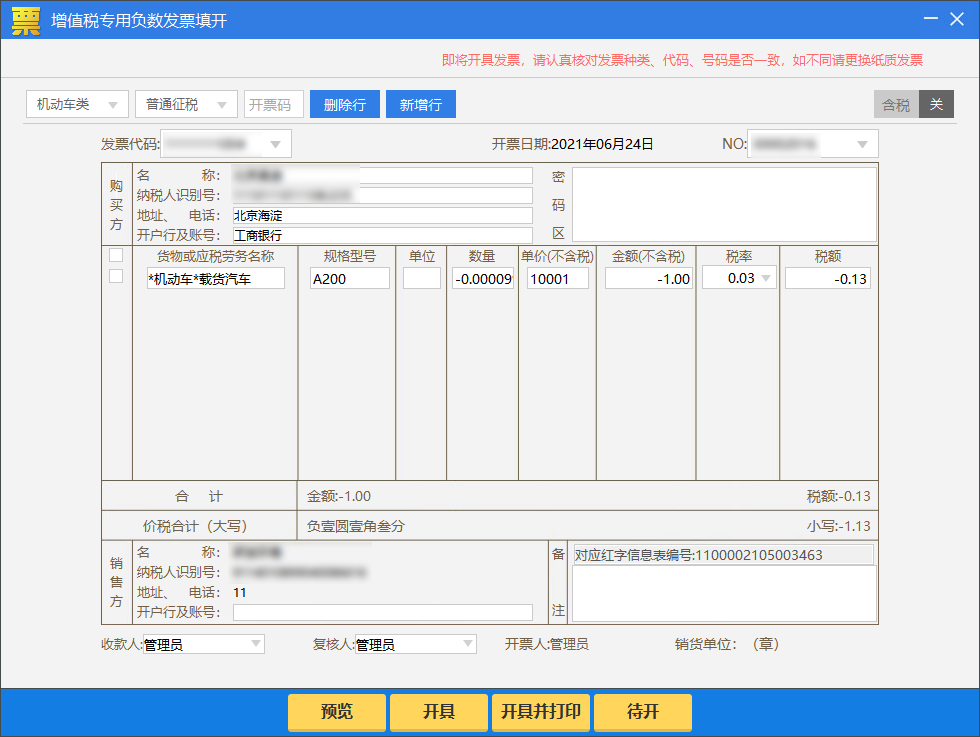The image size is (980, 737).
Task: Minimize the invoice window
Action: tap(930, 19)
